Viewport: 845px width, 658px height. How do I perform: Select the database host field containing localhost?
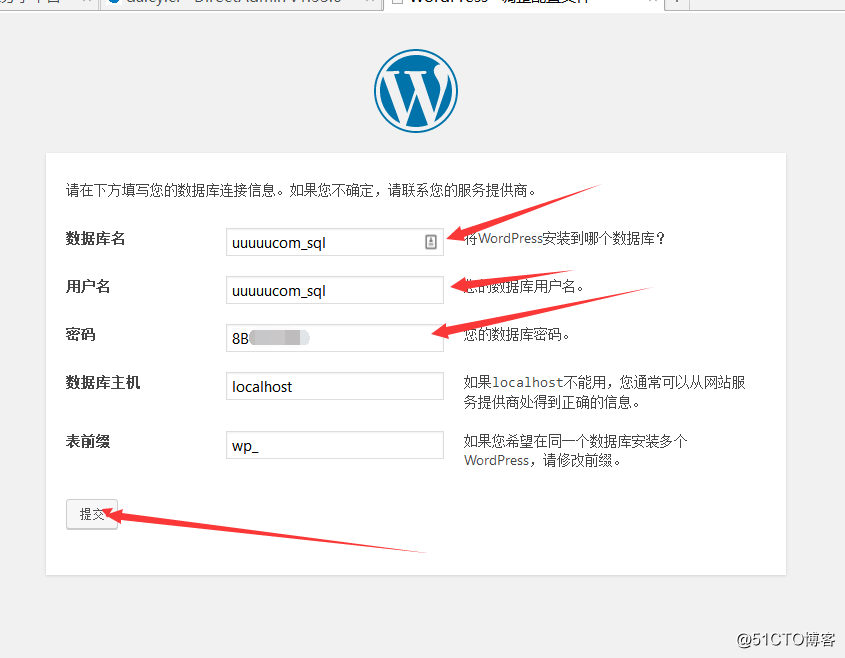click(x=335, y=386)
